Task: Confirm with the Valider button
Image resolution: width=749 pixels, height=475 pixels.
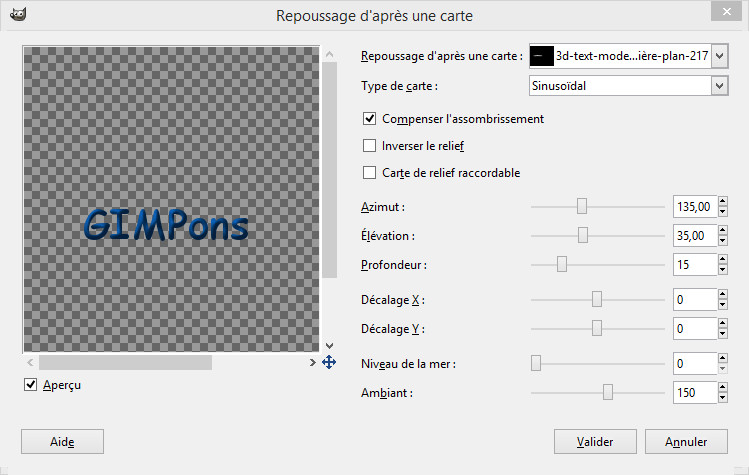Action: coord(595,442)
